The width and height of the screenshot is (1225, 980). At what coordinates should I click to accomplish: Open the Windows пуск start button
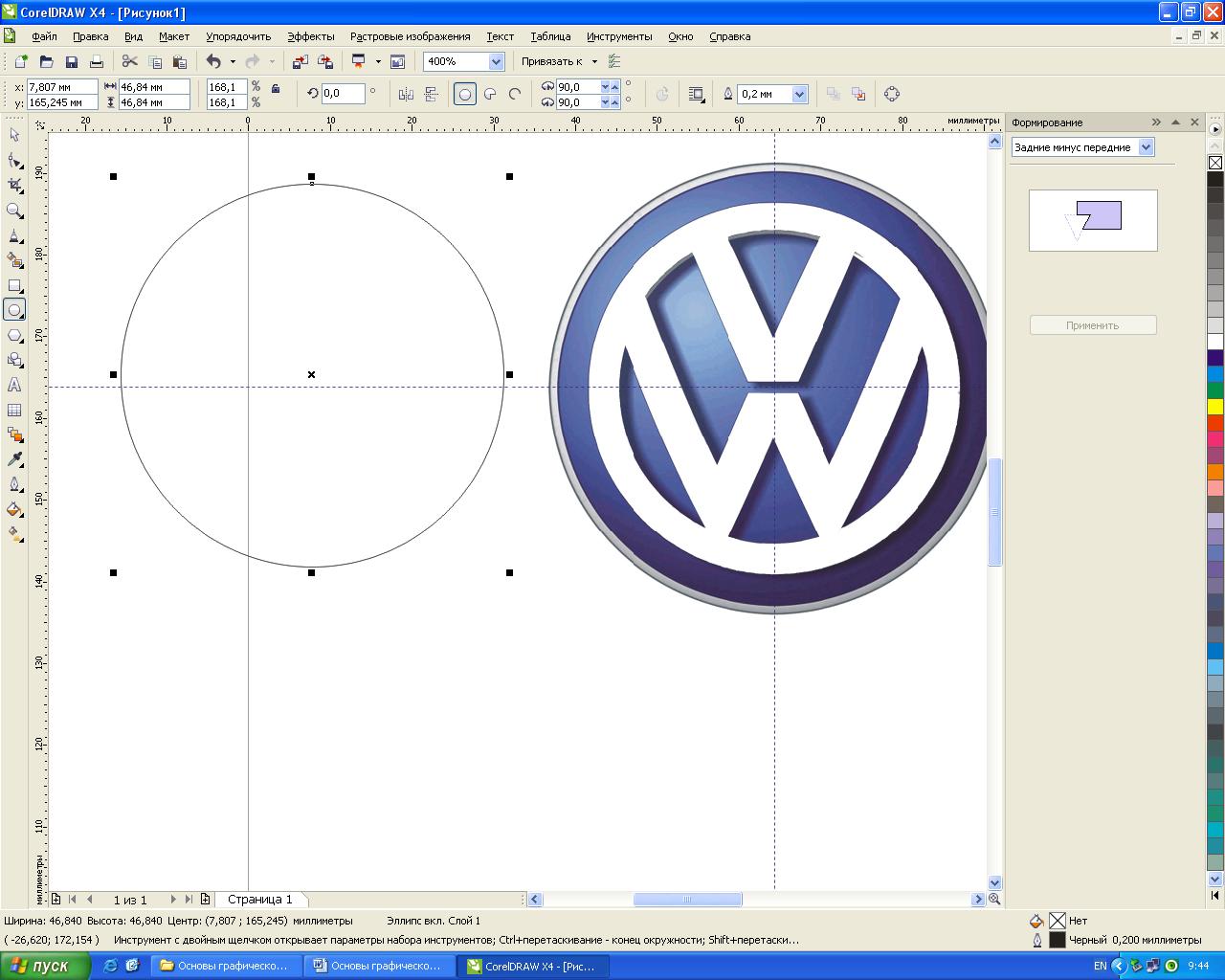pyautogui.click(x=45, y=966)
